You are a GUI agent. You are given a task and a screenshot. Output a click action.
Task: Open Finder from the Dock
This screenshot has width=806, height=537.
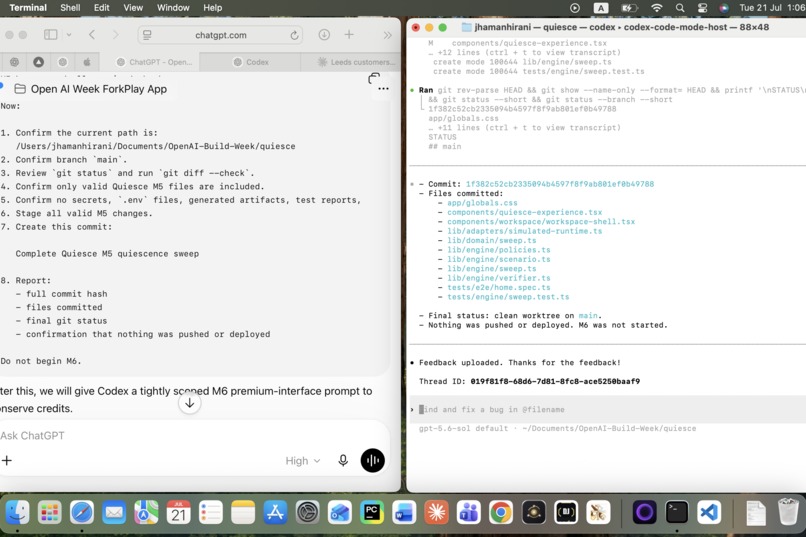click(17, 512)
